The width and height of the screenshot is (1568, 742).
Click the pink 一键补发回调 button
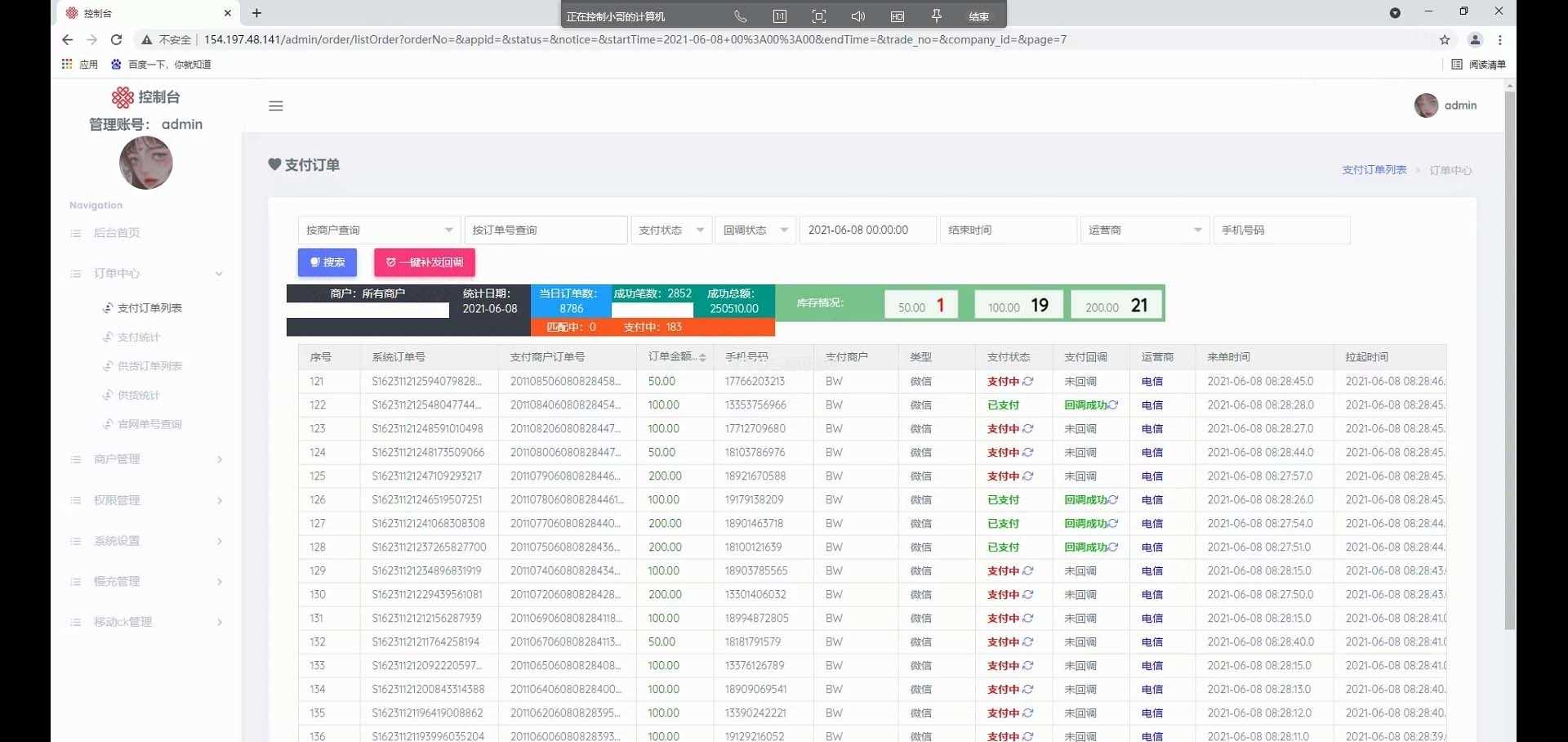[x=425, y=262]
